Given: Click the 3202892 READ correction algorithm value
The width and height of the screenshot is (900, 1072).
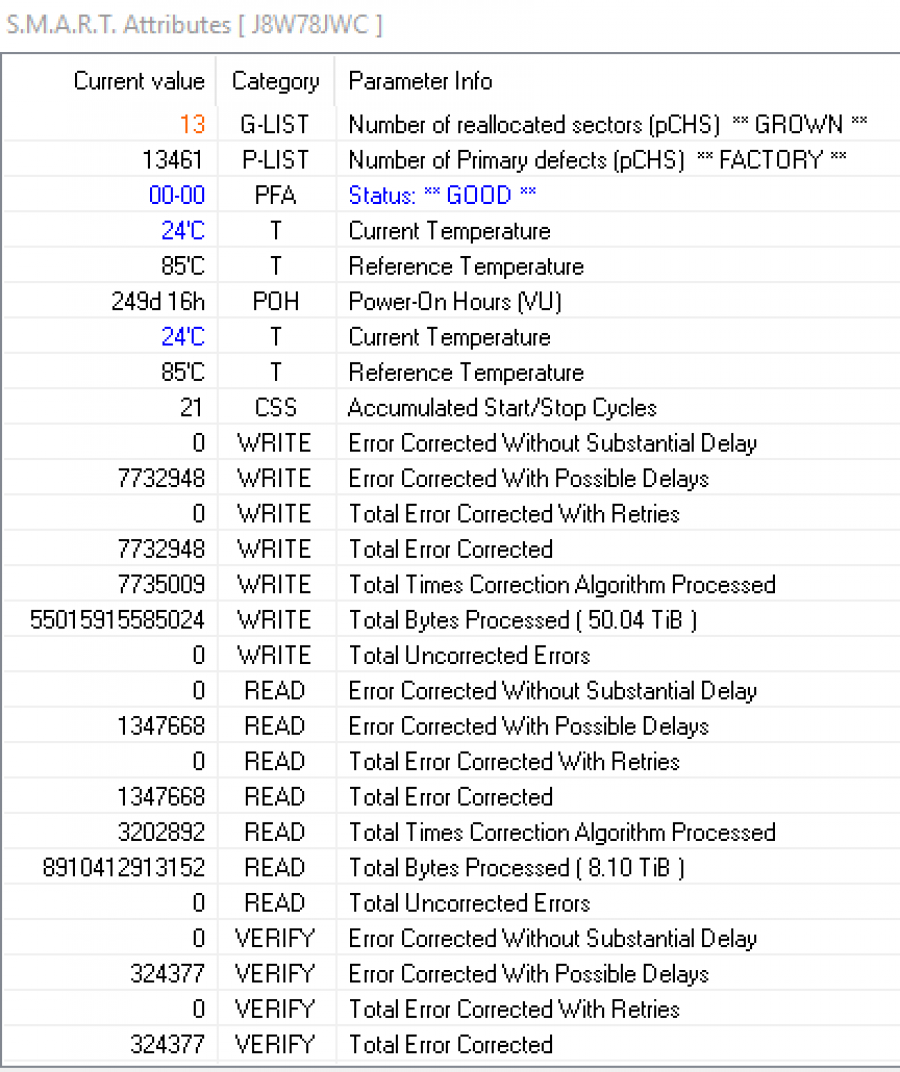Looking at the screenshot, I should [x=164, y=833].
